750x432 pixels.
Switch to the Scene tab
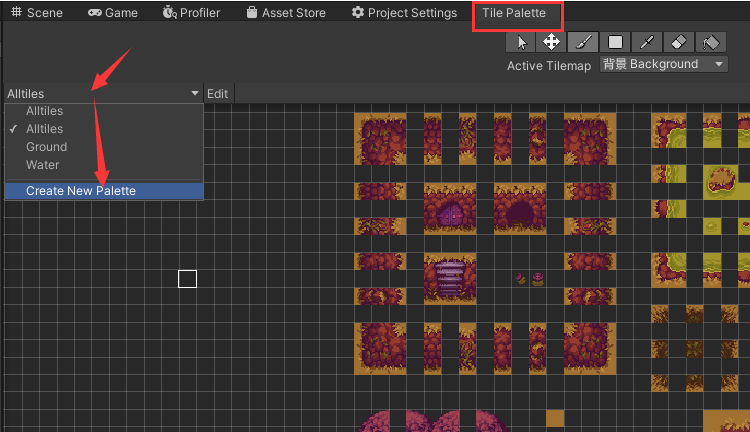(37, 12)
